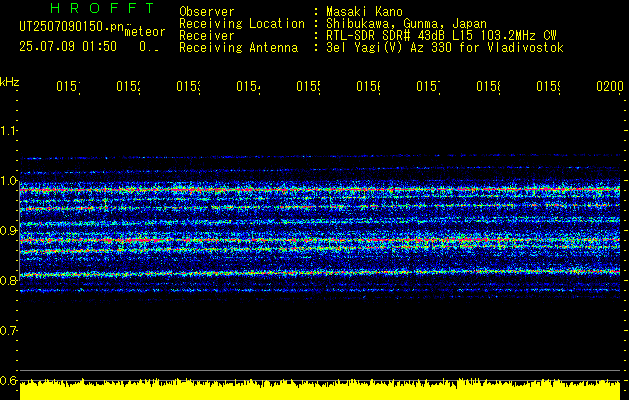Click the RTL-SDR SDR# 103.2MHz receiver text
The width and height of the screenshot is (629, 400).
pos(441,36)
